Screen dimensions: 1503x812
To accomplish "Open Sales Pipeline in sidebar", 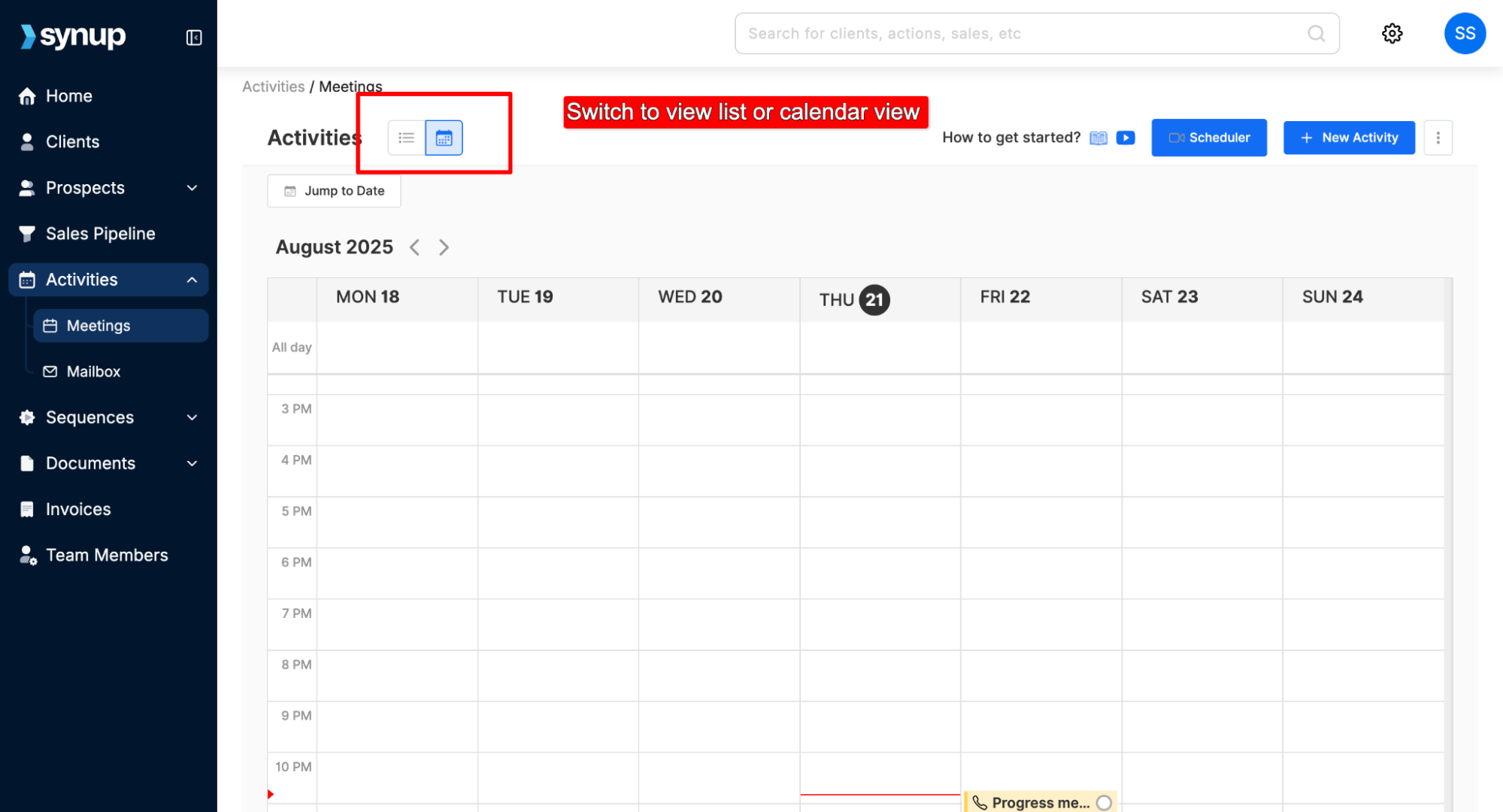I will (109, 234).
